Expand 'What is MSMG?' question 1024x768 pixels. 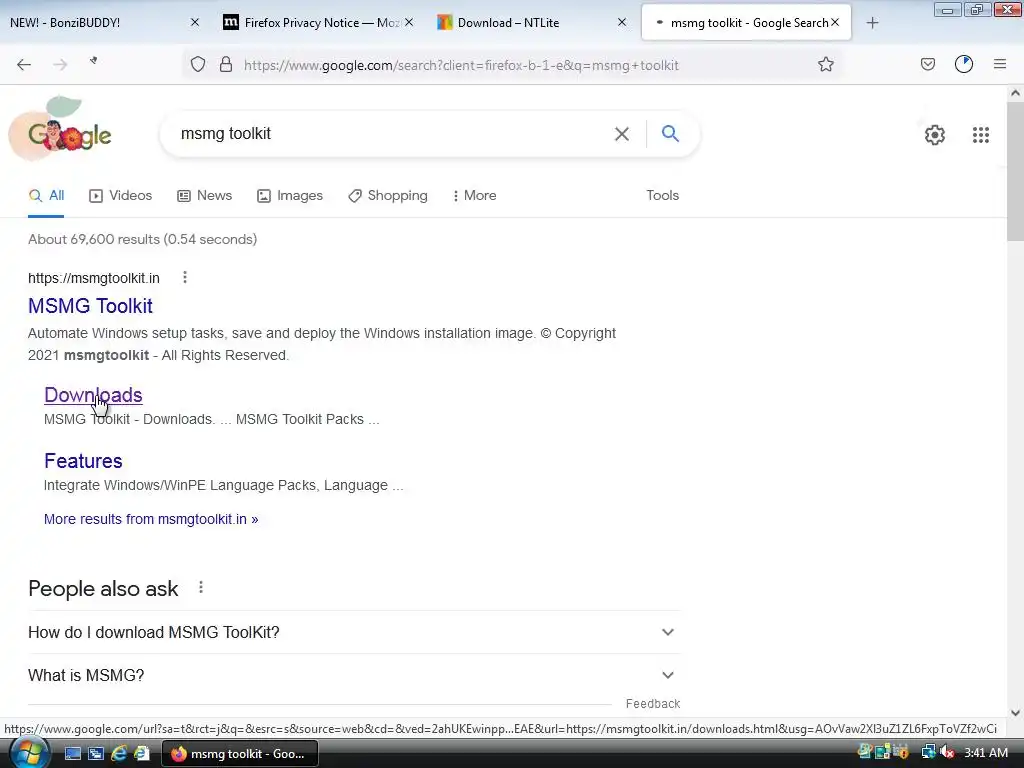point(354,675)
